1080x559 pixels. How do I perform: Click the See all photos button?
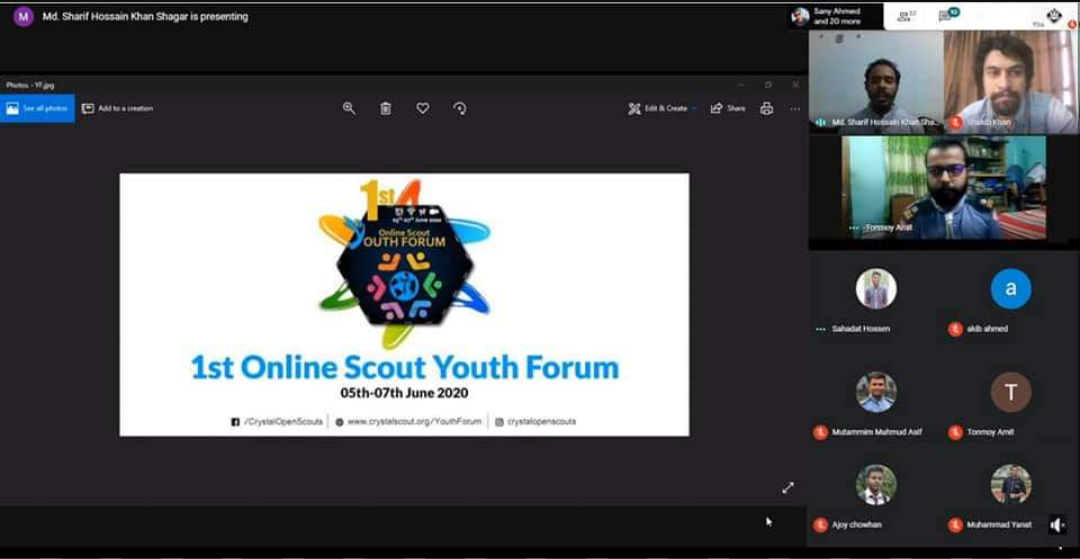[37, 108]
